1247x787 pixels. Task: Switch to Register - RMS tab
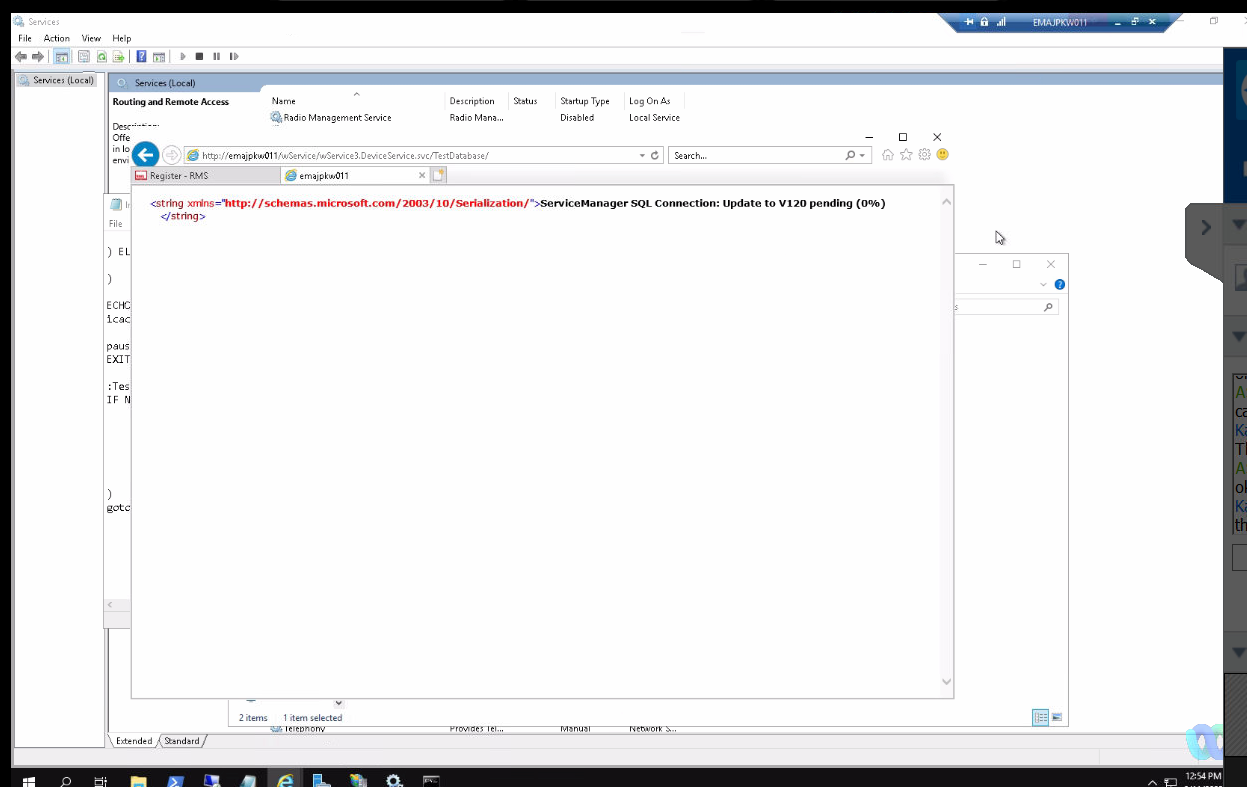click(x=206, y=175)
